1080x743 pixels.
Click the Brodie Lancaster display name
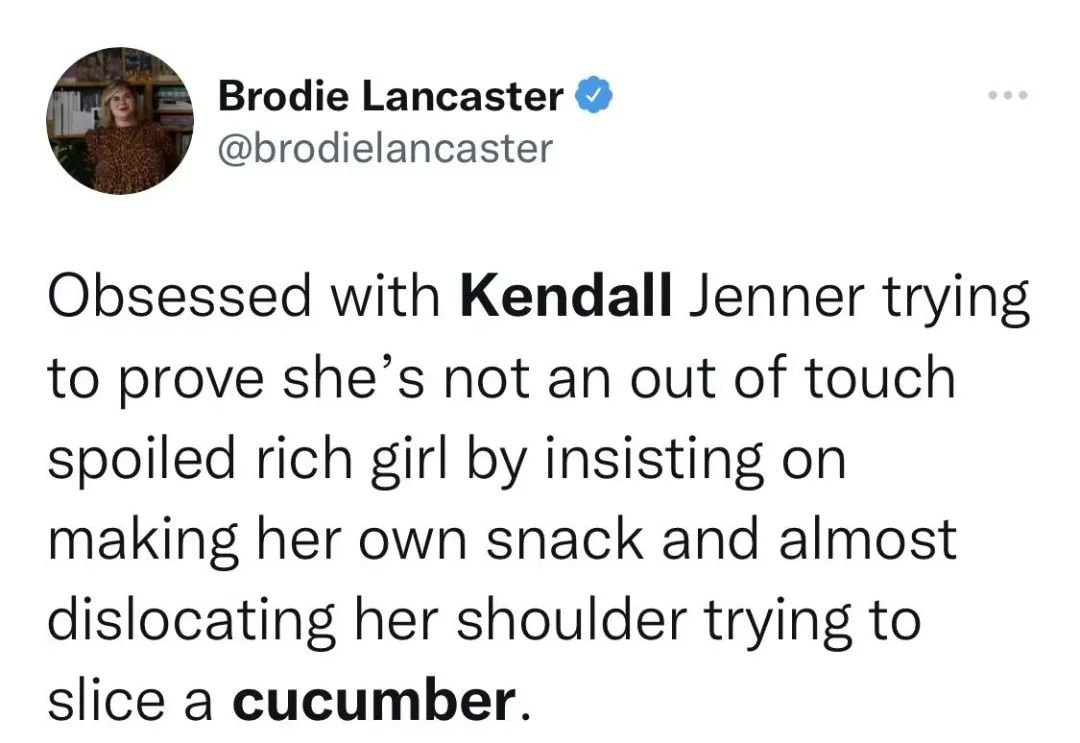[390, 96]
